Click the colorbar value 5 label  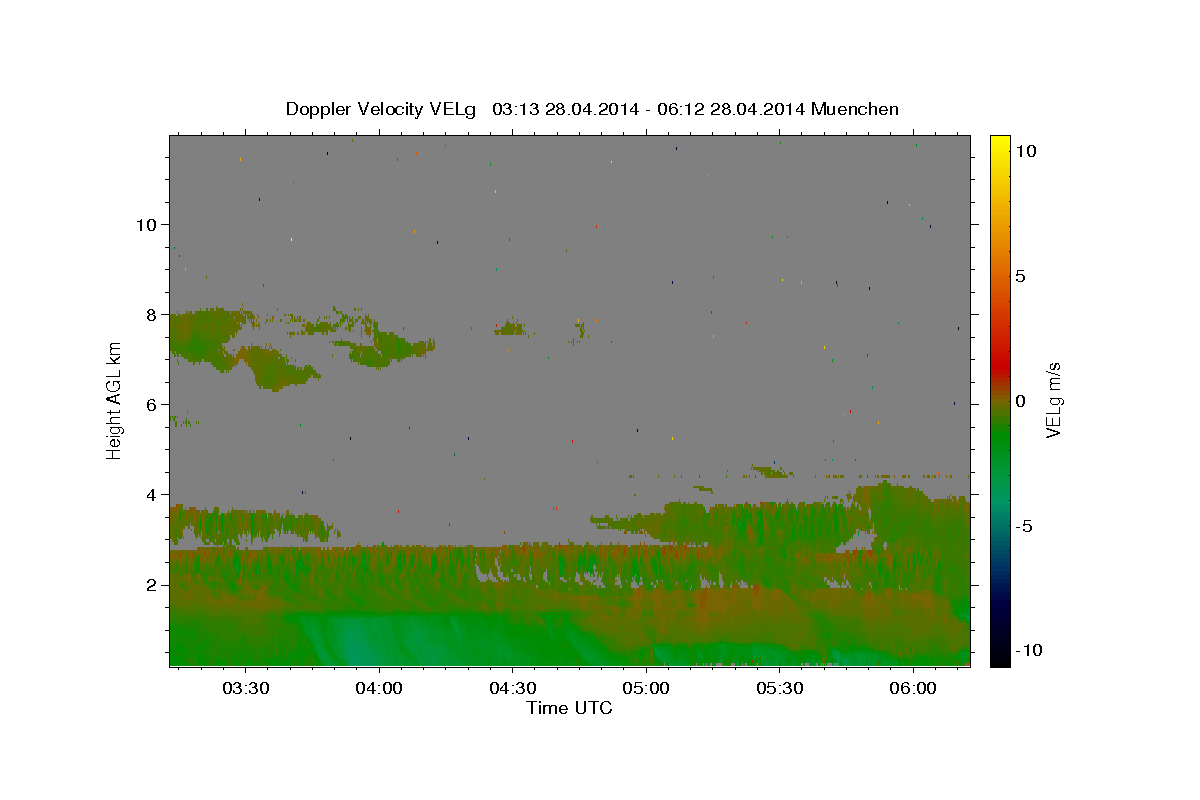point(1020,276)
